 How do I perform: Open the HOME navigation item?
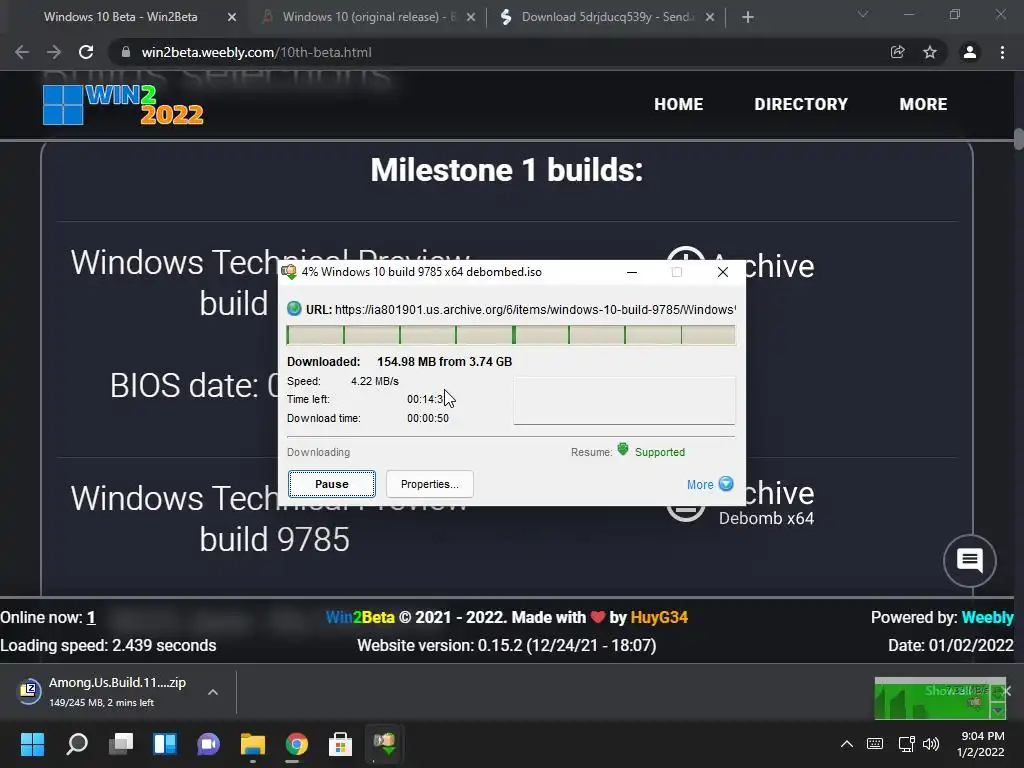pos(679,104)
